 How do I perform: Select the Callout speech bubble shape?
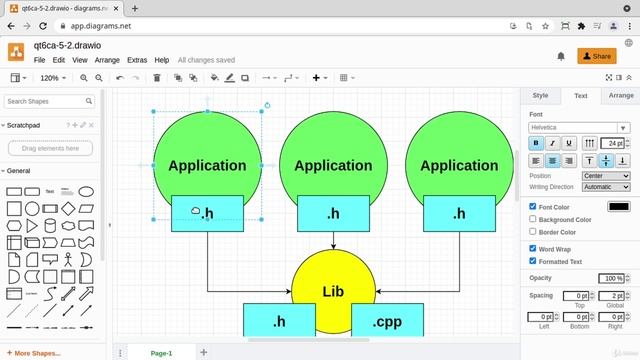point(50,260)
